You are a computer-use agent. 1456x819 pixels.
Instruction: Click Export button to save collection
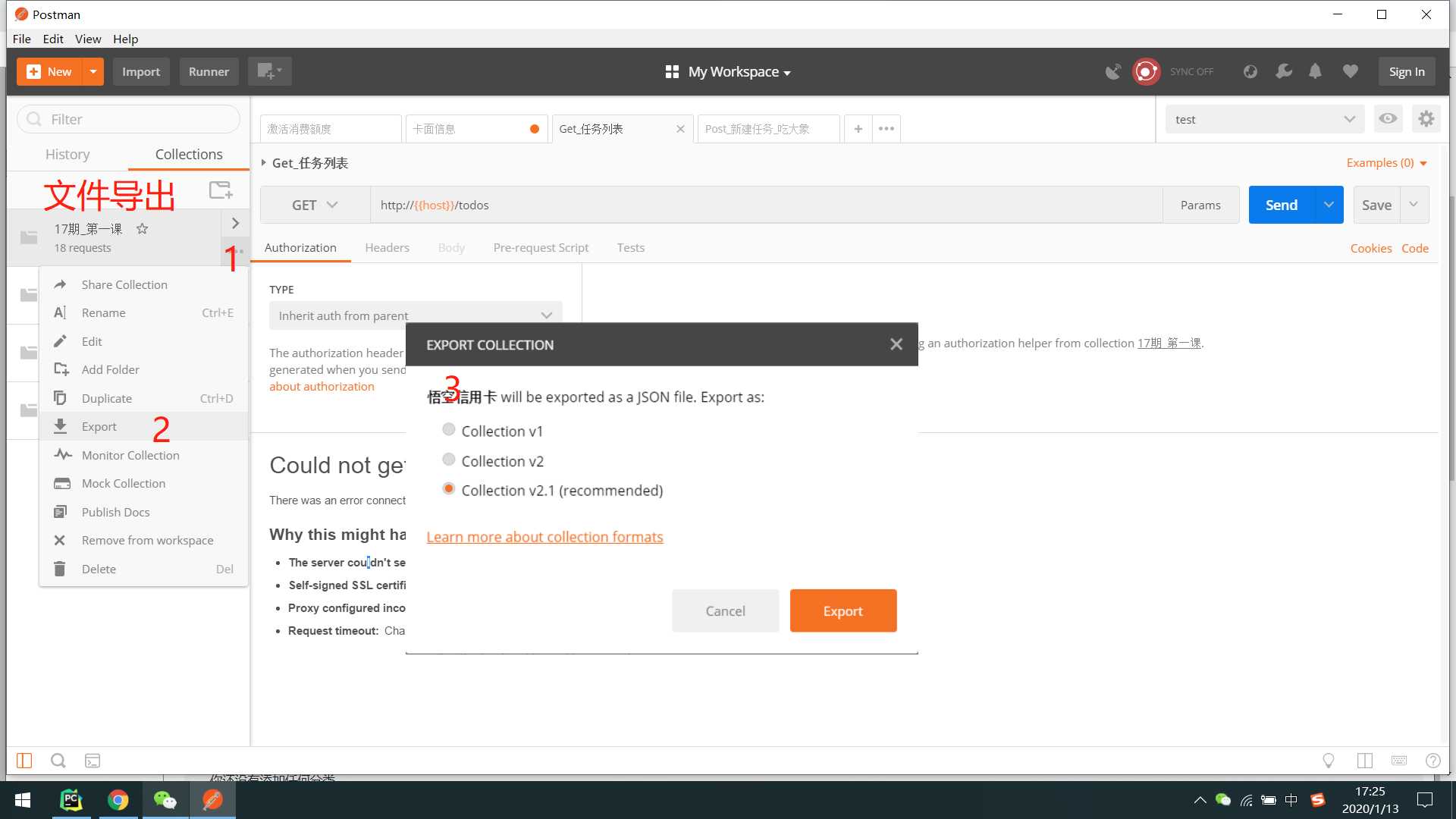click(x=844, y=611)
